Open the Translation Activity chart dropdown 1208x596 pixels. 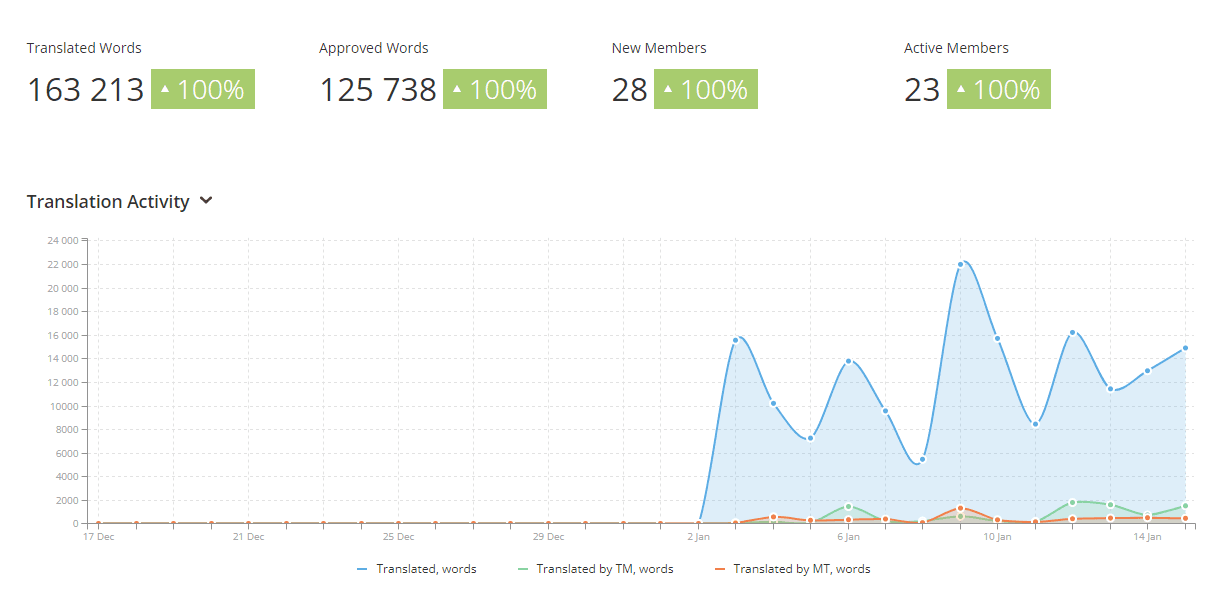[x=206, y=201]
